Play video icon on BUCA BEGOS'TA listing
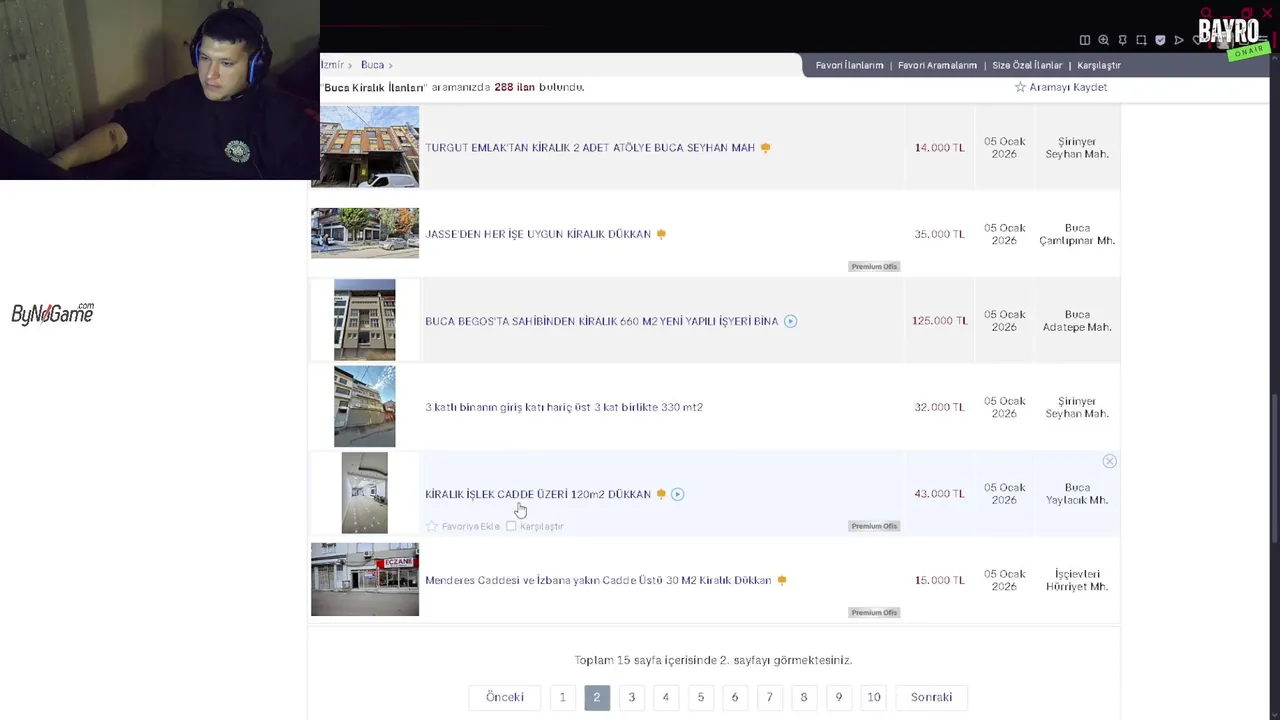The image size is (1280, 720). [790, 321]
